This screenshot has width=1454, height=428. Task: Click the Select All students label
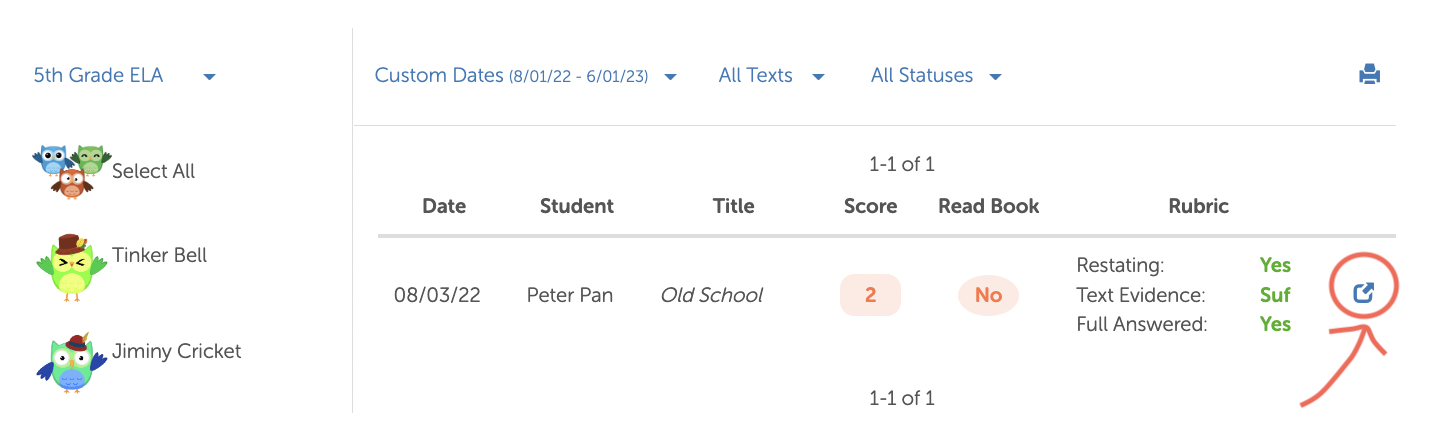153,171
